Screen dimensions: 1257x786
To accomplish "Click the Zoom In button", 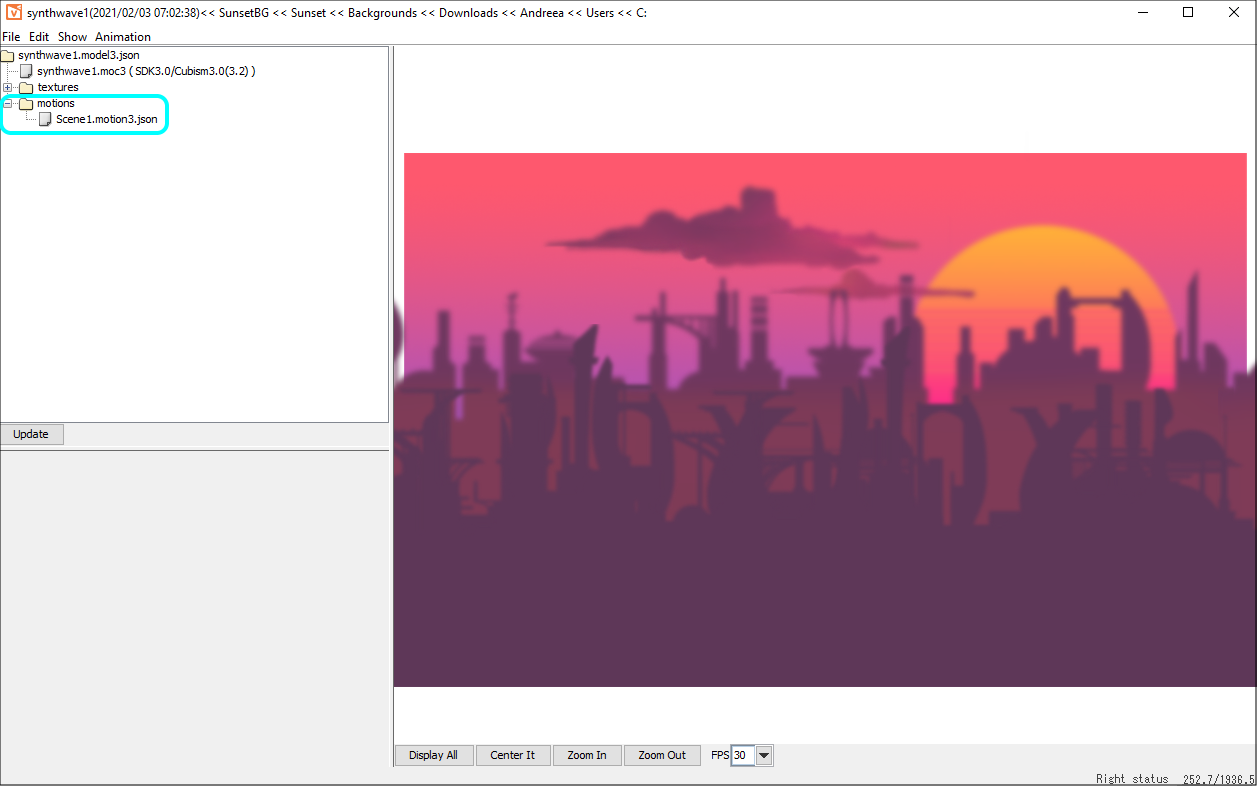I will tap(587, 756).
